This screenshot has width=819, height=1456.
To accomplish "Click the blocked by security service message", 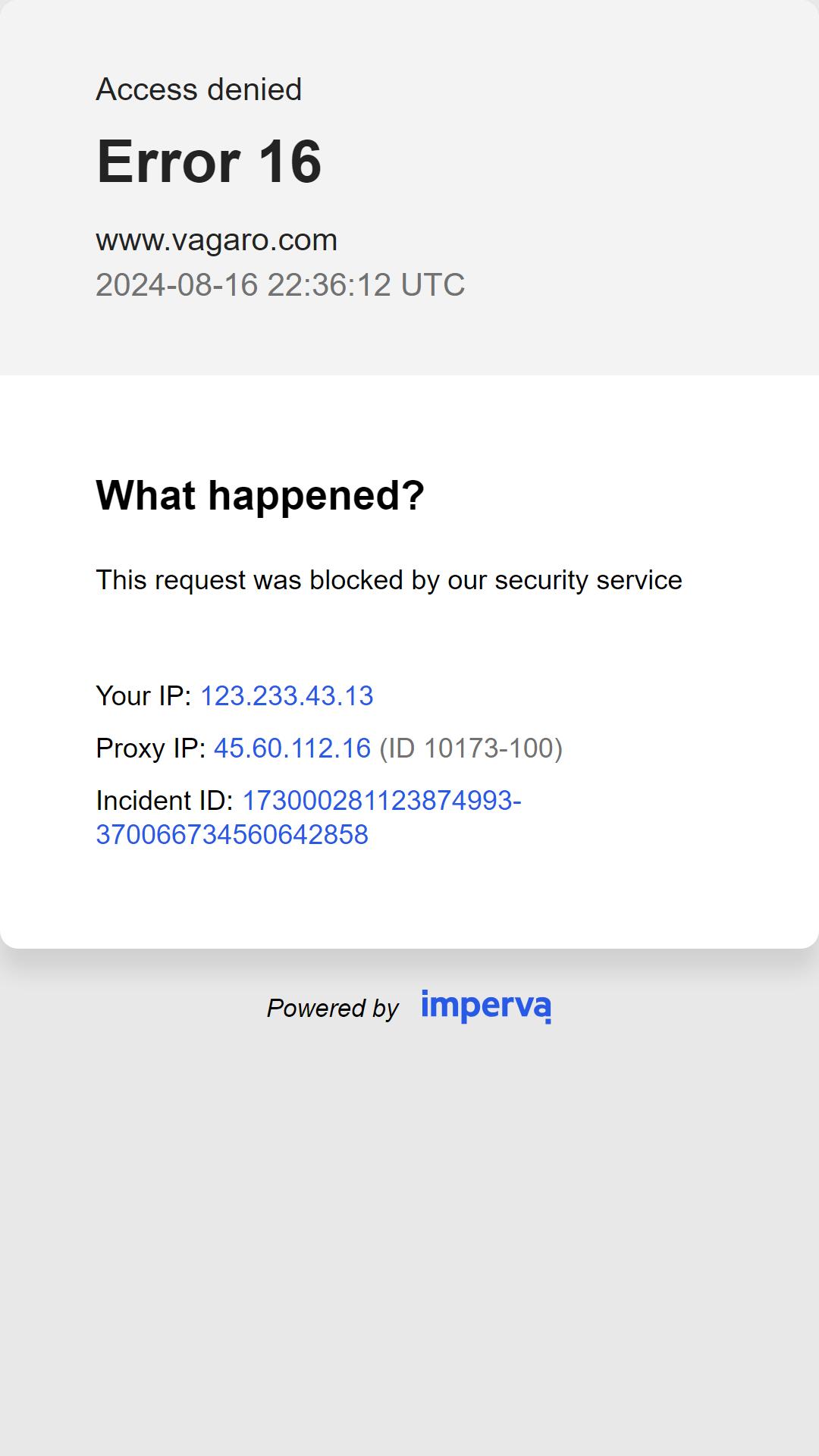I will [x=389, y=580].
